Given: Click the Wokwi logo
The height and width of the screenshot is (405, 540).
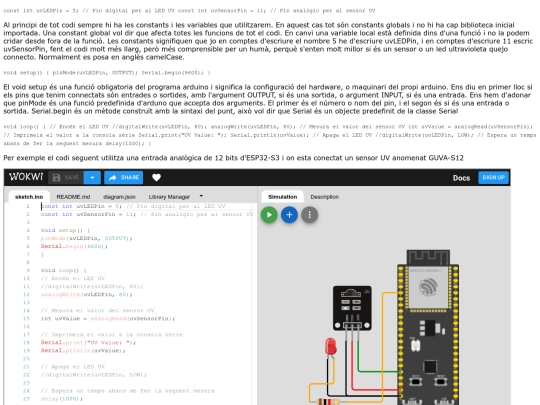Looking at the screenshot, I should [x=26, y=177].
